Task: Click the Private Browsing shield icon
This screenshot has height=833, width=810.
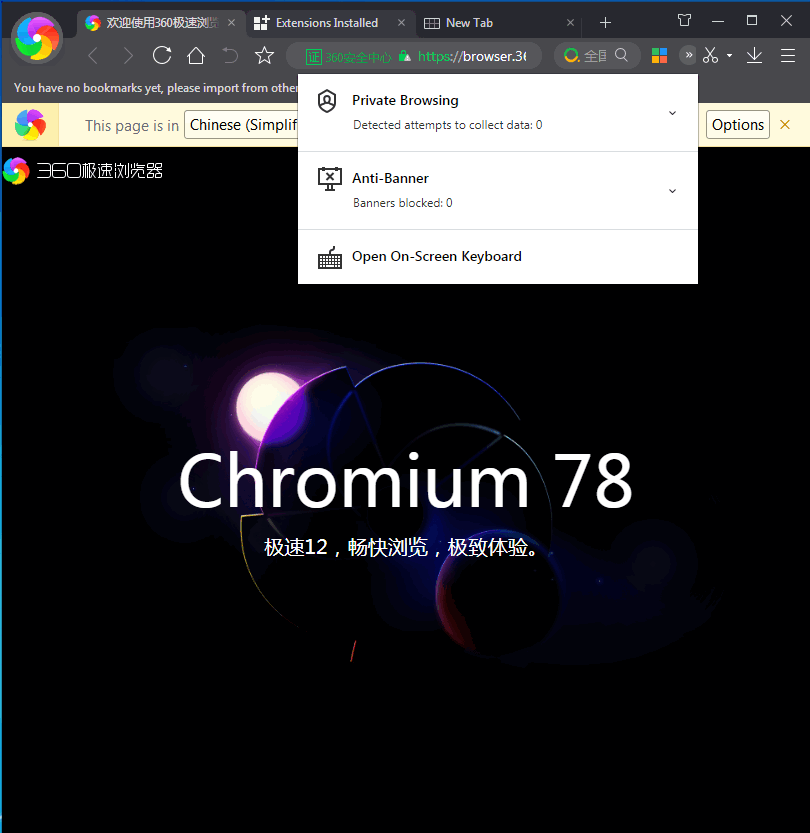Action: pyautogui.click(x=327, y=101)
